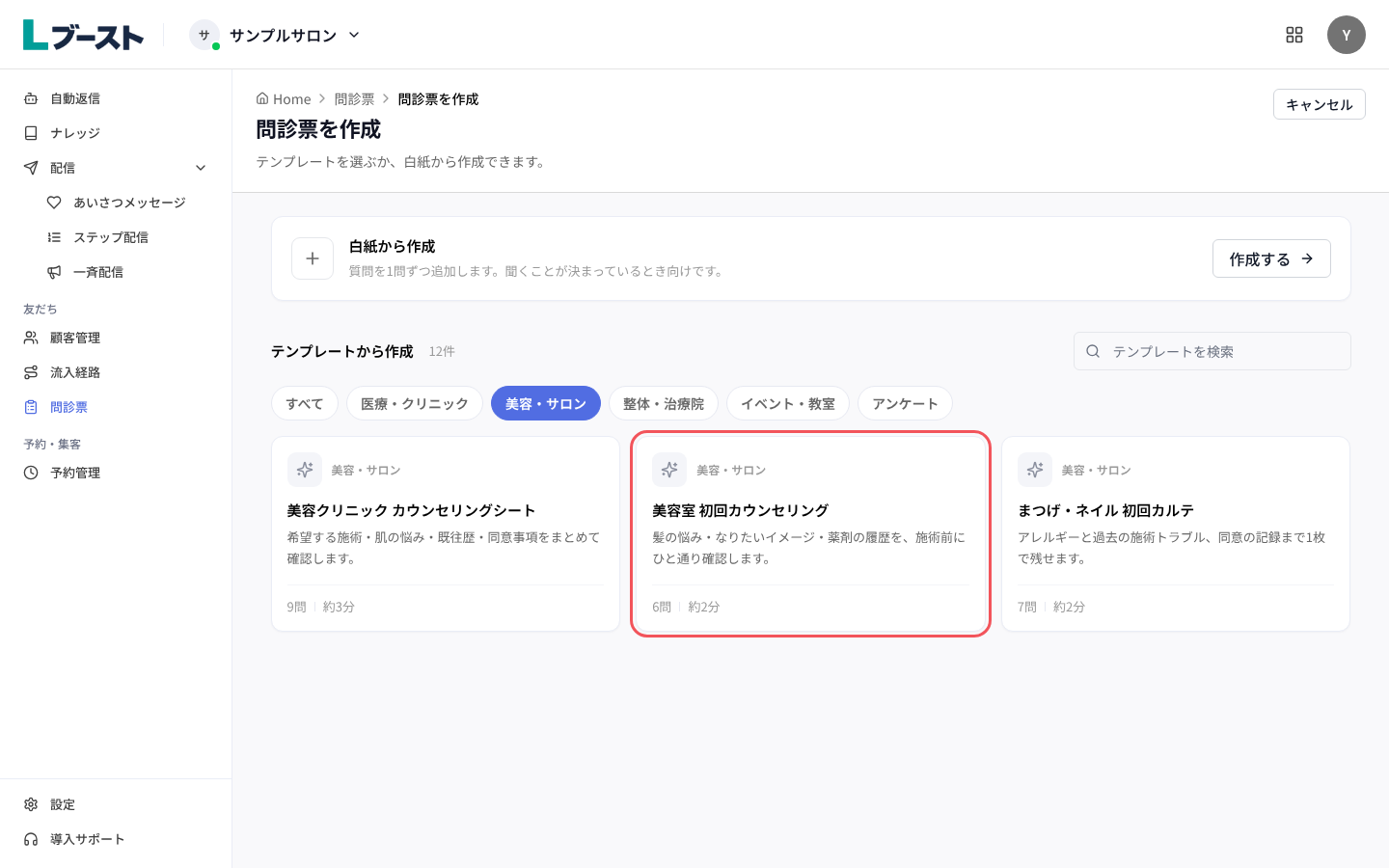
Task: Open the まつげ・ネイル 初回カルテ template card
Action: click(1176, 534)
